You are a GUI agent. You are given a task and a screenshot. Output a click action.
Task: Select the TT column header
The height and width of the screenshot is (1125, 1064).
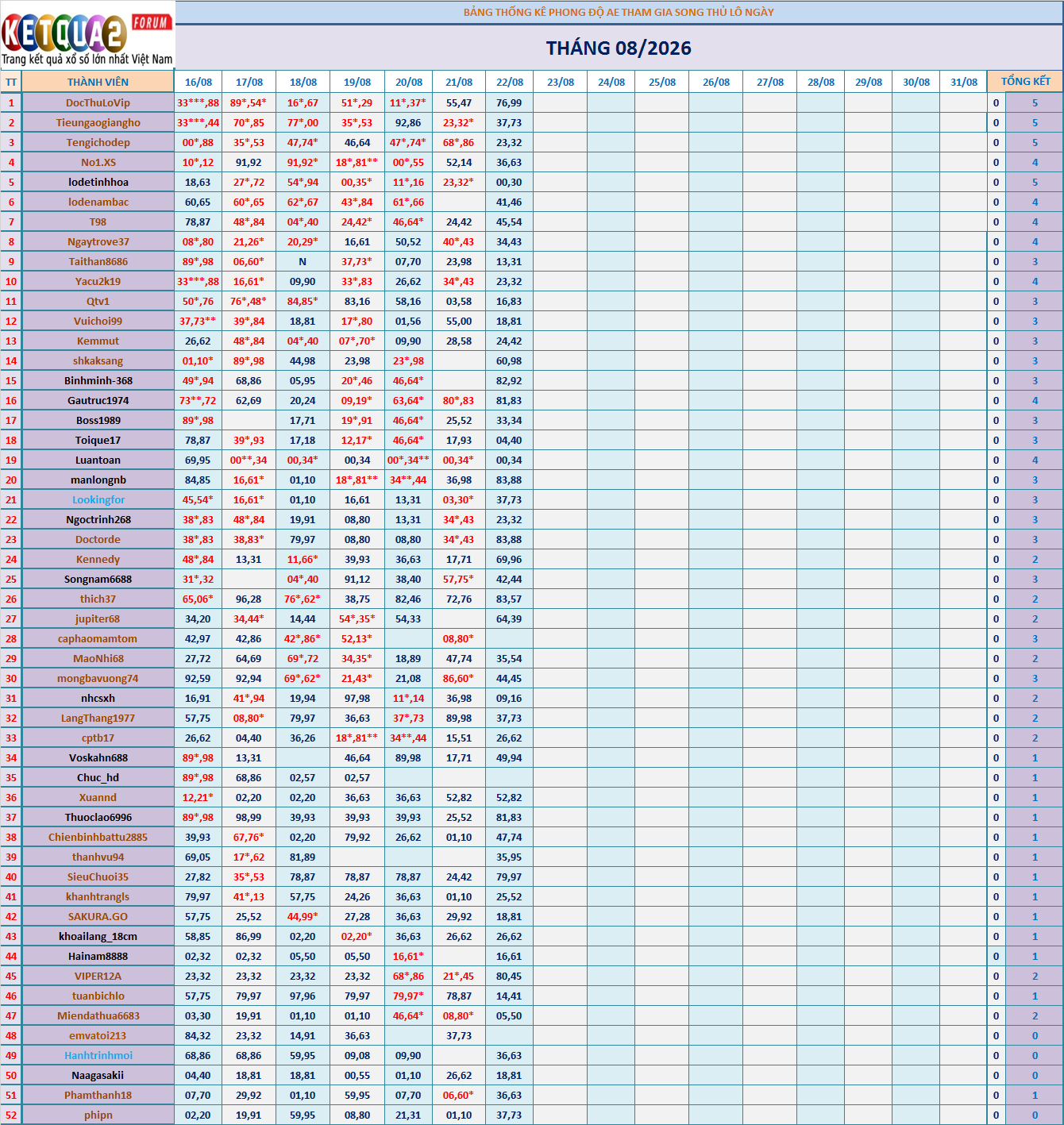pyautogui.click(x=11, y=82)
